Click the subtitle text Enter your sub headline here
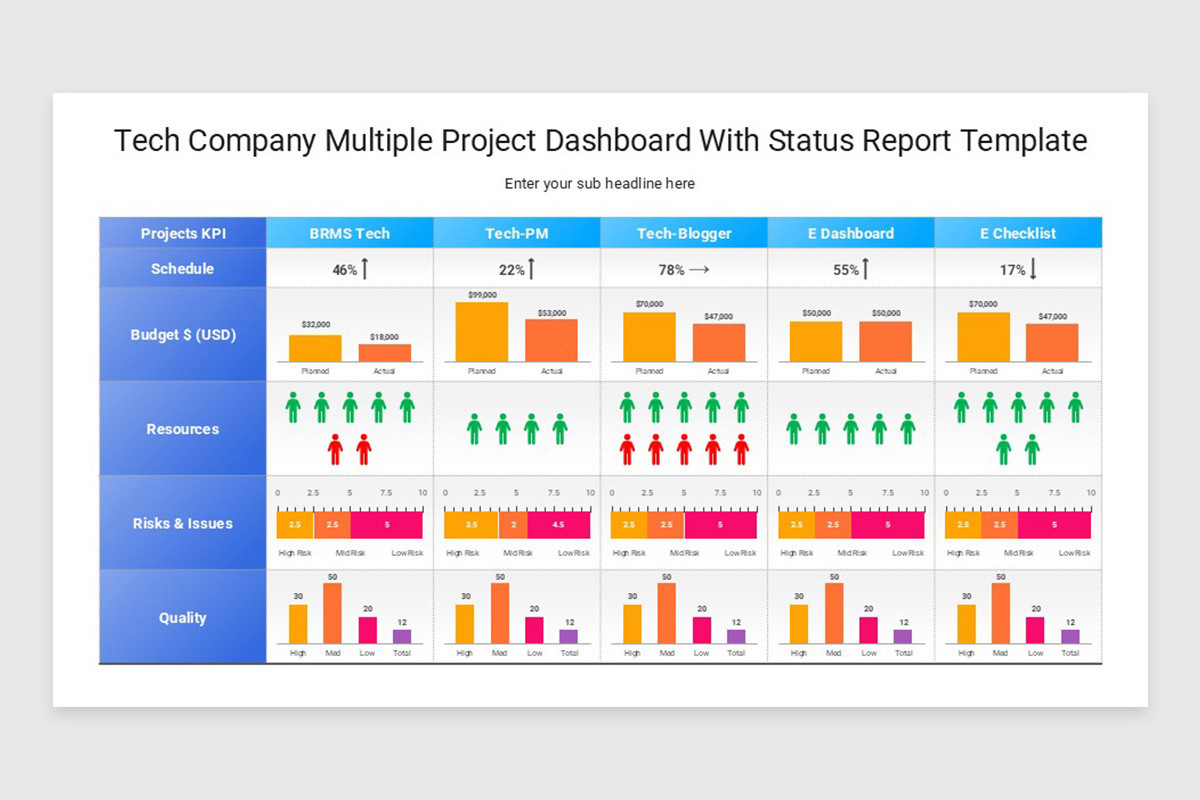Screen dimensions: 1200x800 pyautogui.click(x=600, y=183)
